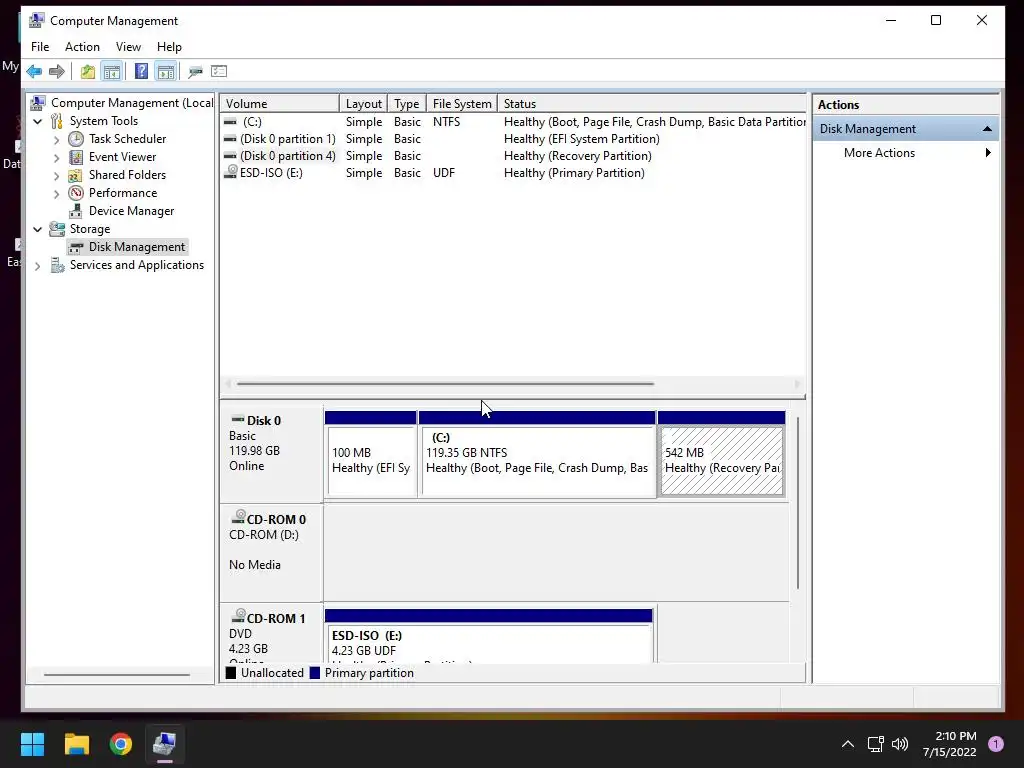Screen dimensions: 1024x768
Task: Click the System Tools icon
Action: tap(57, 121)
